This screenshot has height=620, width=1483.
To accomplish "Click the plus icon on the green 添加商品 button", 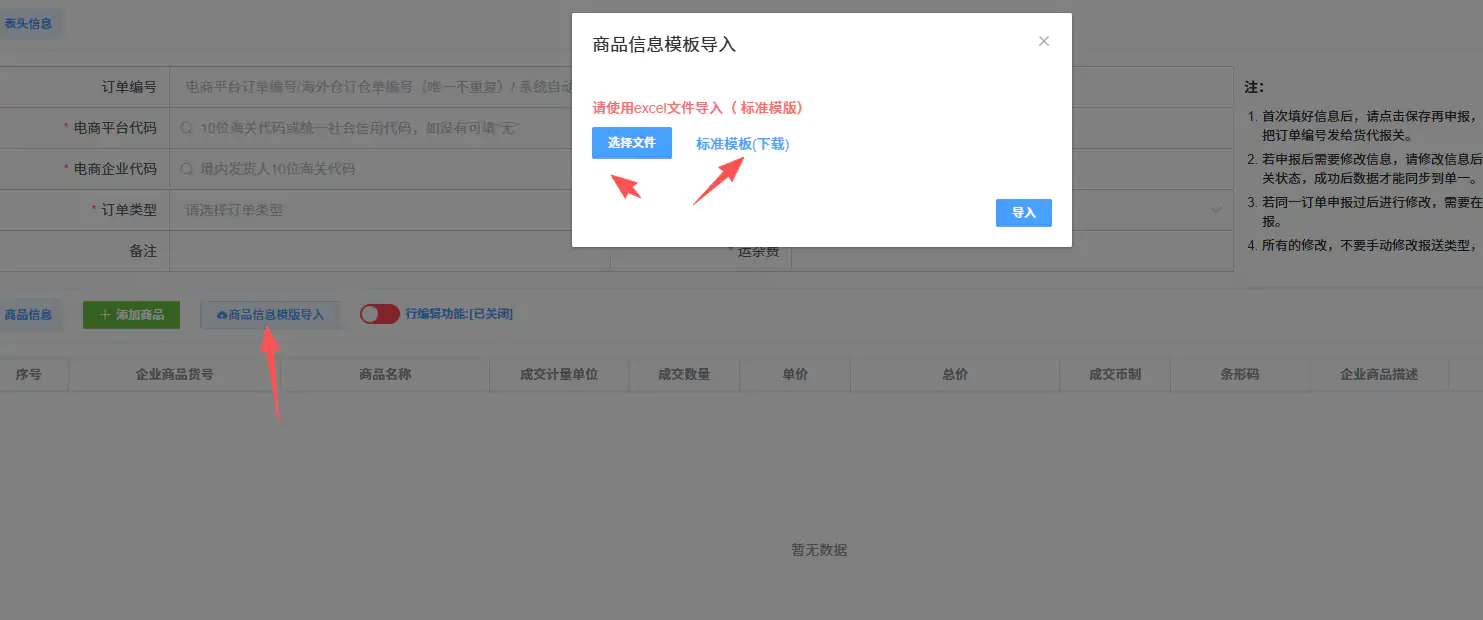I will click(x=106, y=313).
